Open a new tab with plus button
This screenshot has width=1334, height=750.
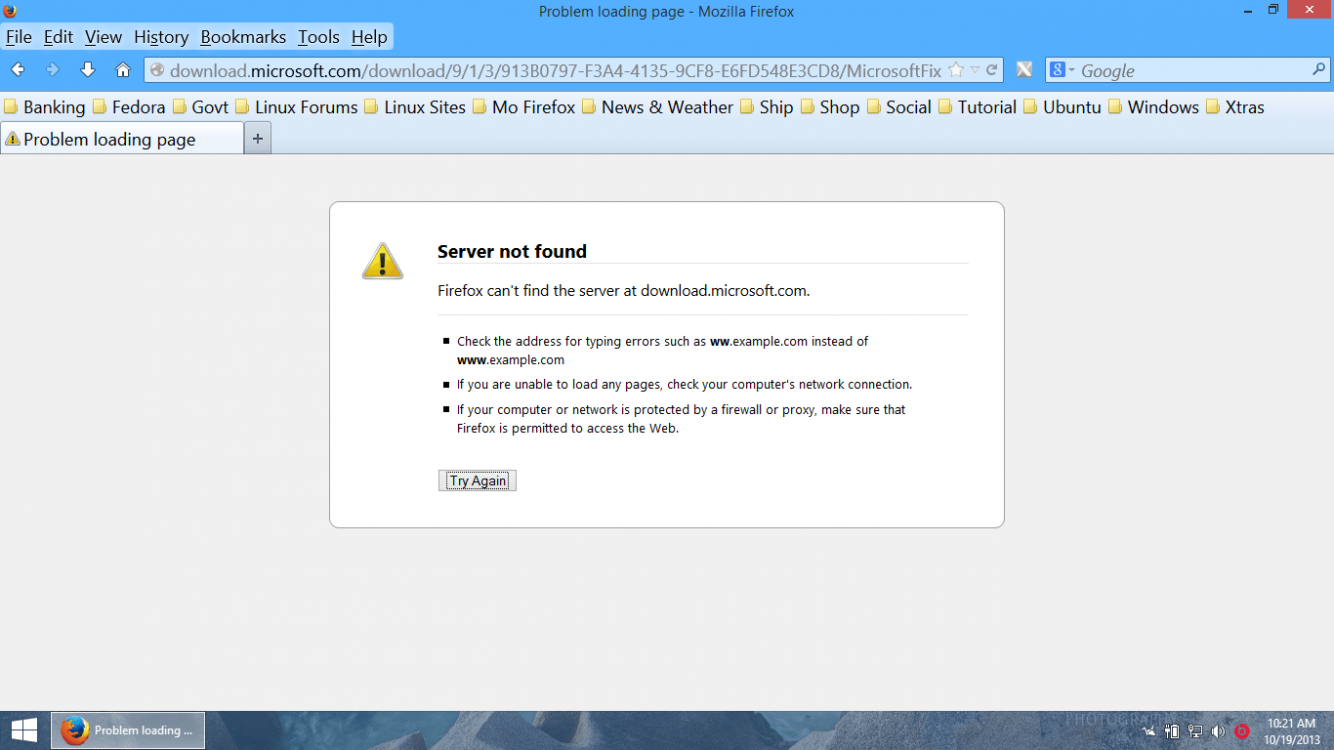point(257,139)
